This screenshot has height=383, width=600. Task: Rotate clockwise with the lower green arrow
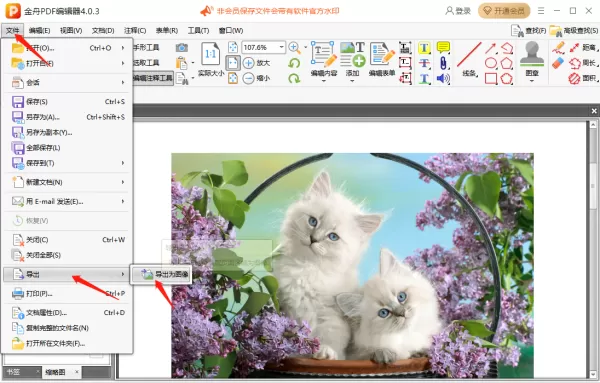tap(294, 78)
